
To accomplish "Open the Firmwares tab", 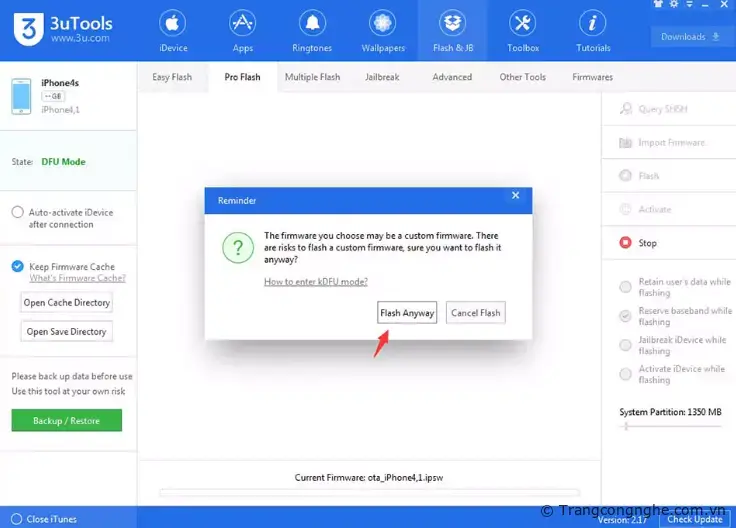I will pos(592,77).
